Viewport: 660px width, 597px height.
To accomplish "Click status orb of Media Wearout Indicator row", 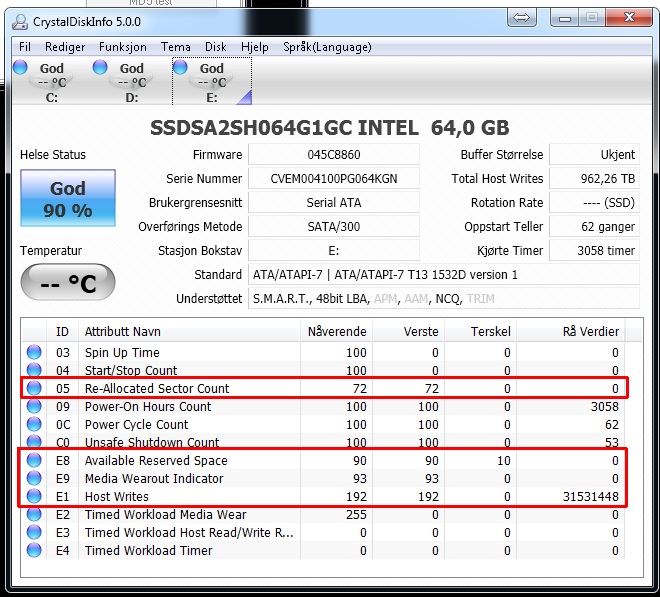I will click(34, 478).
